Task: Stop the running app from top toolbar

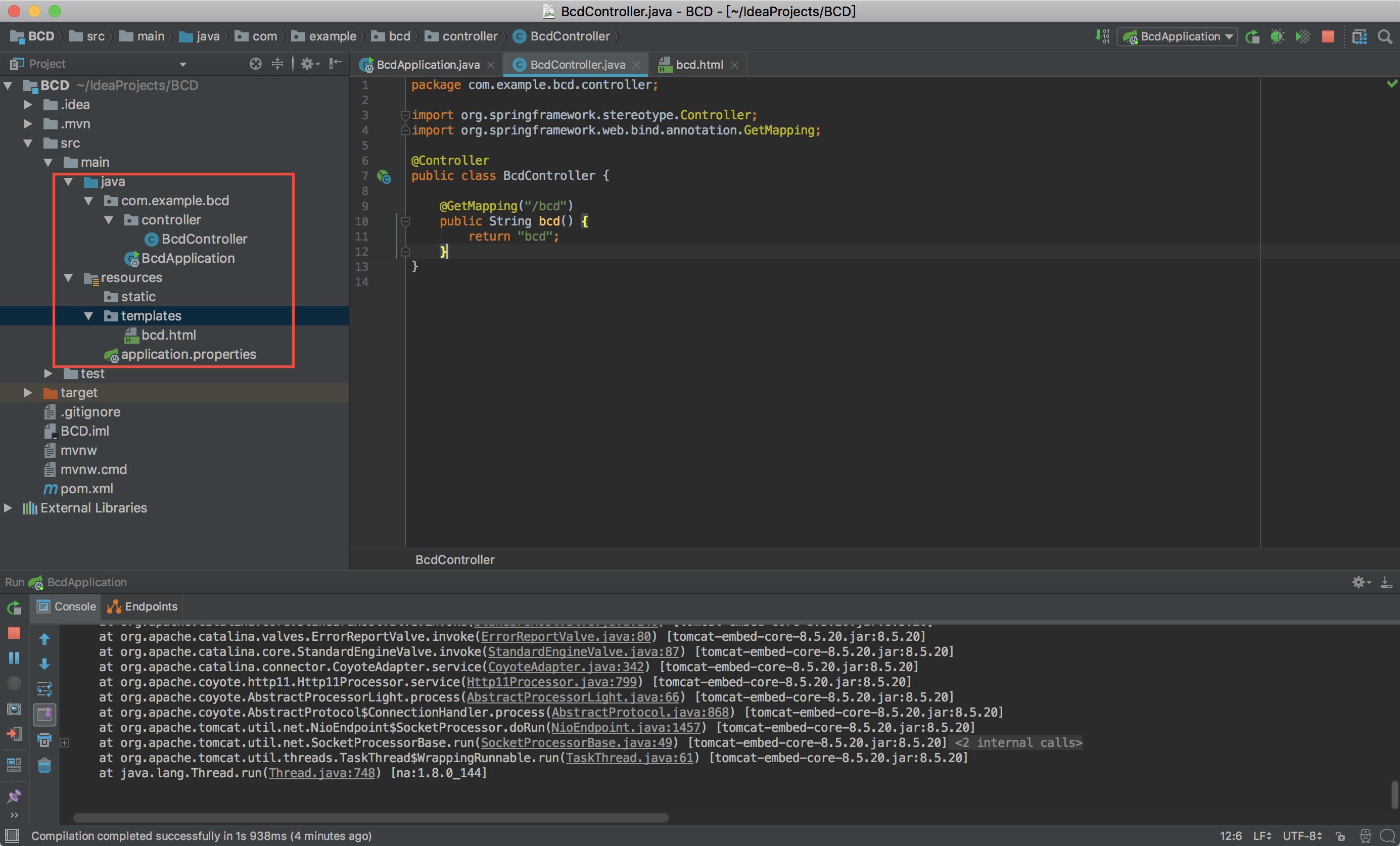Action: pos(1328,37)
